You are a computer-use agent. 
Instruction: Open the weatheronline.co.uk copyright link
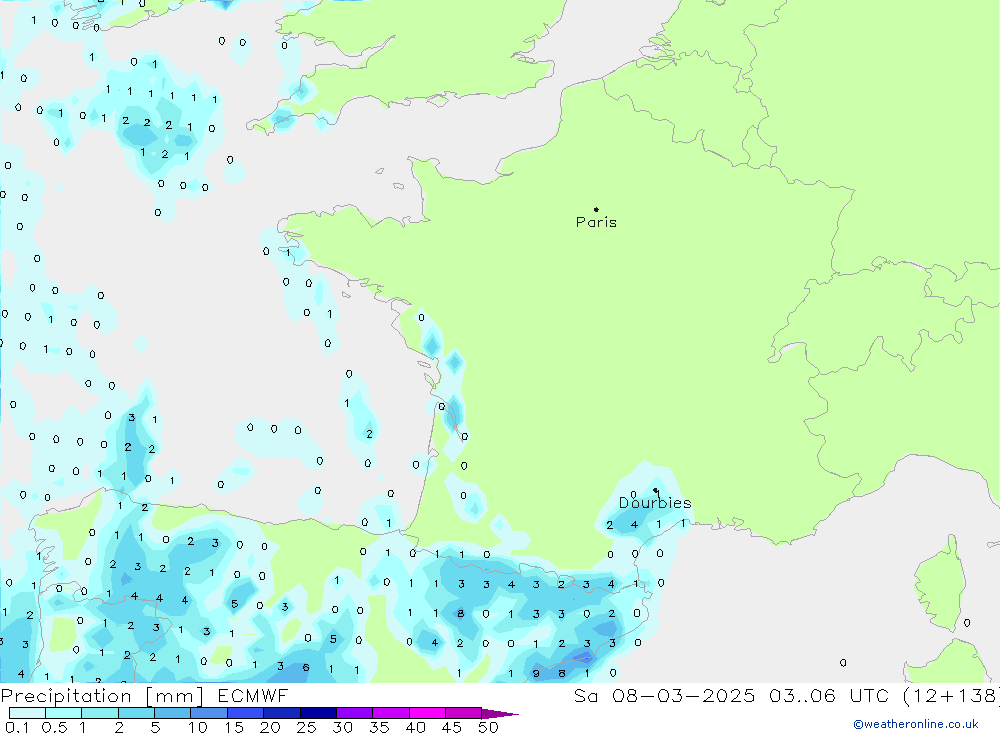tap(916, 724)
